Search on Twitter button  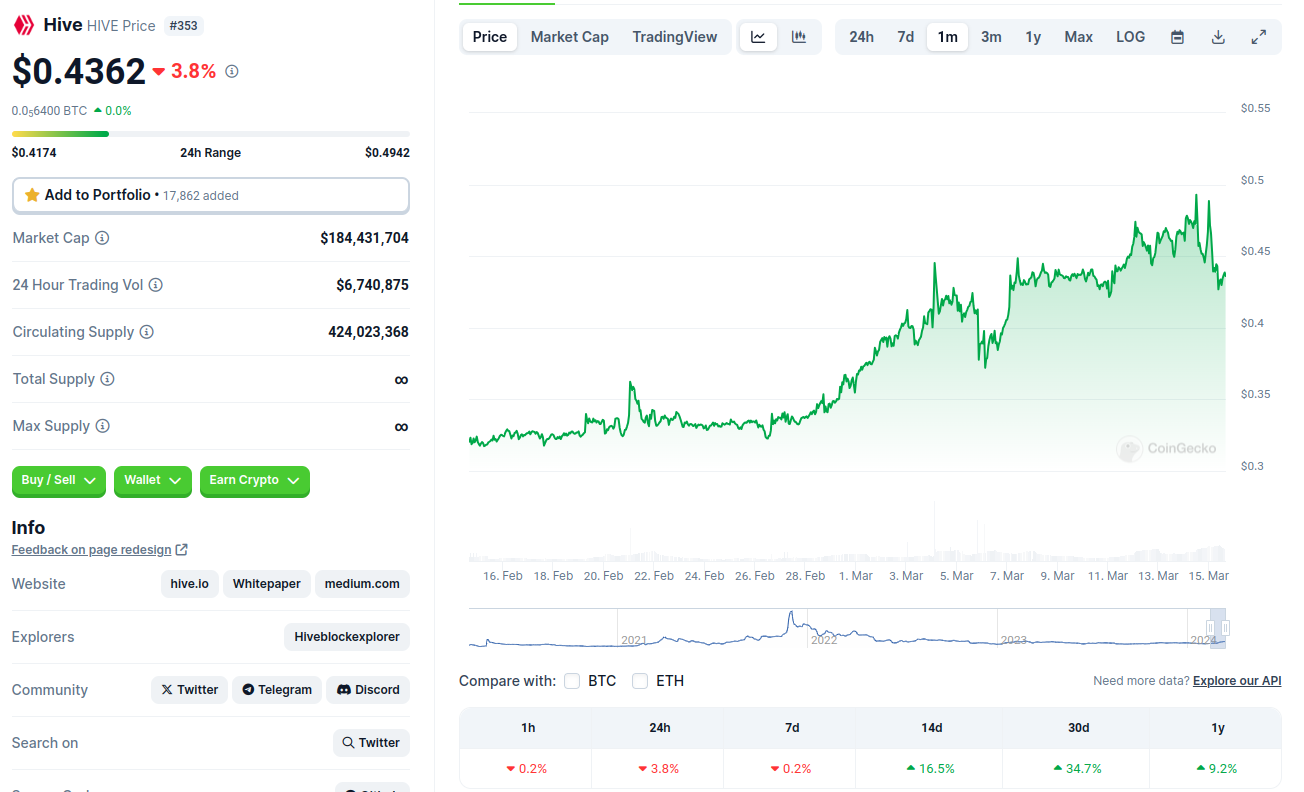[371, 743]
